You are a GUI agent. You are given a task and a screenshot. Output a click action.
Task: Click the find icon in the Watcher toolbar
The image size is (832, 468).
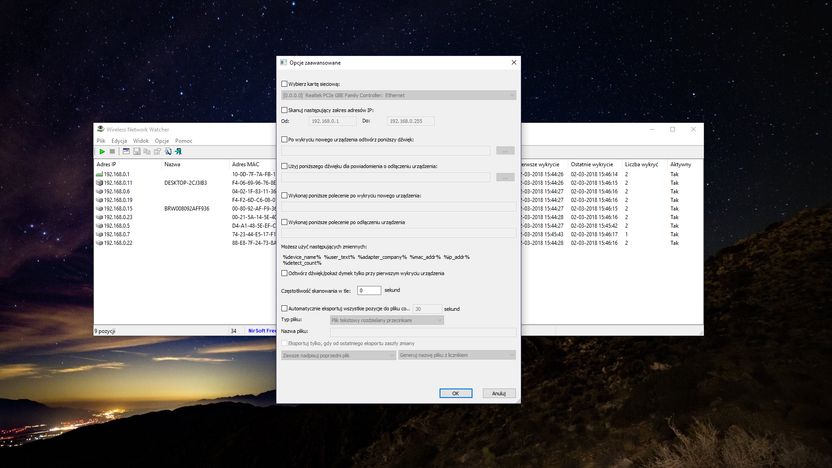pyautogui.click(x=168, y=152)
